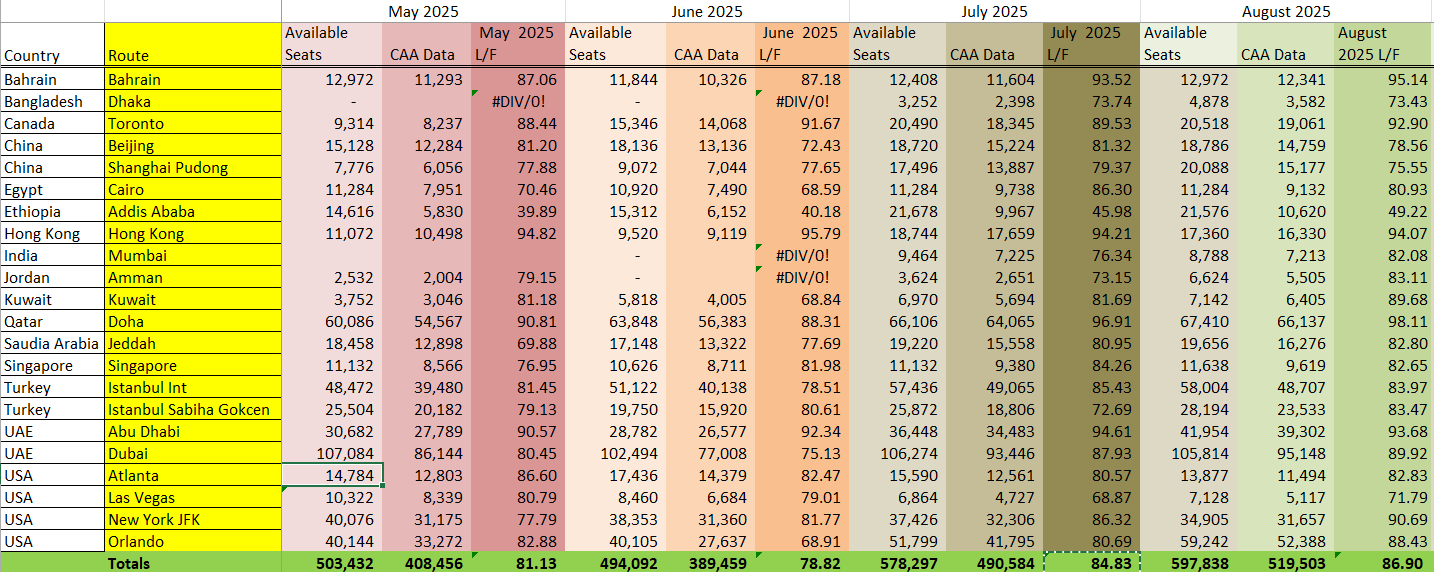Select the August 2025 month header
This screenshot has width=1434, height=572.
[x=1286, y=11]
